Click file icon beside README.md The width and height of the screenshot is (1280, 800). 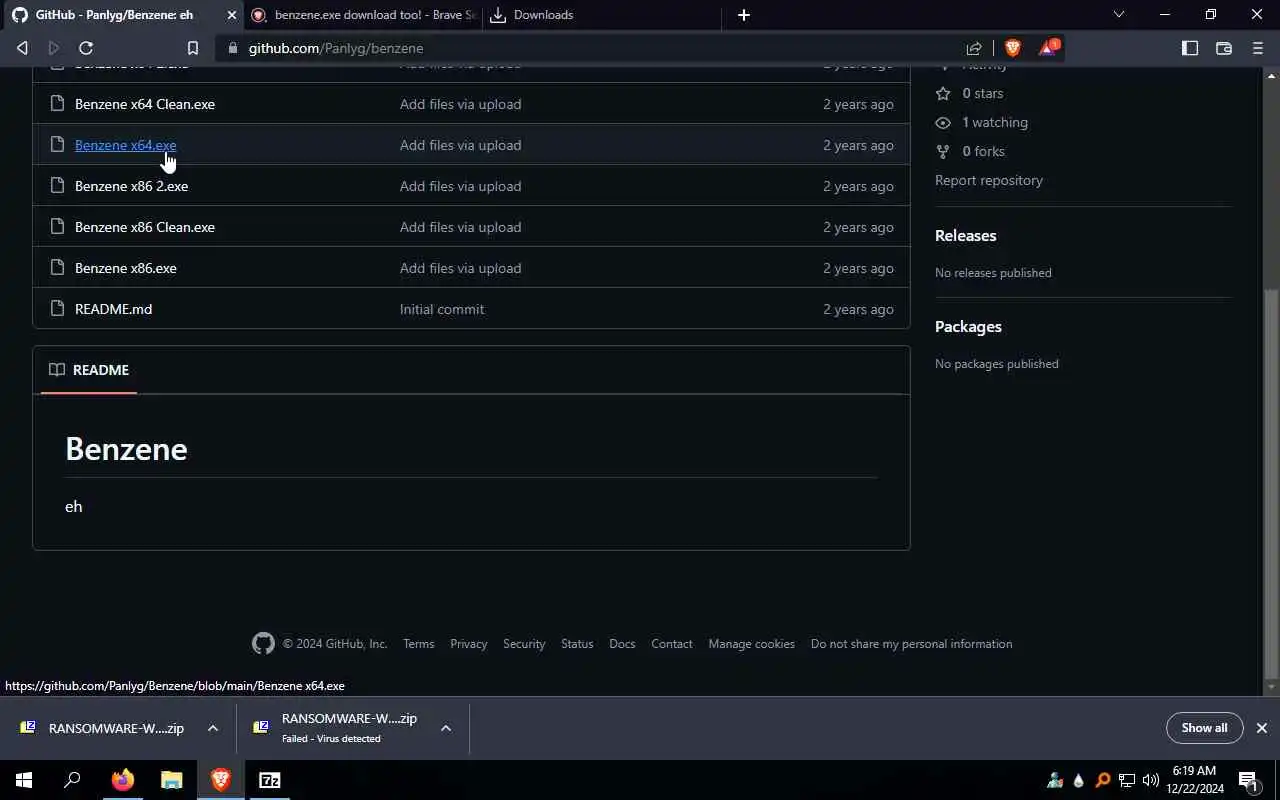[x=57, y=309]
